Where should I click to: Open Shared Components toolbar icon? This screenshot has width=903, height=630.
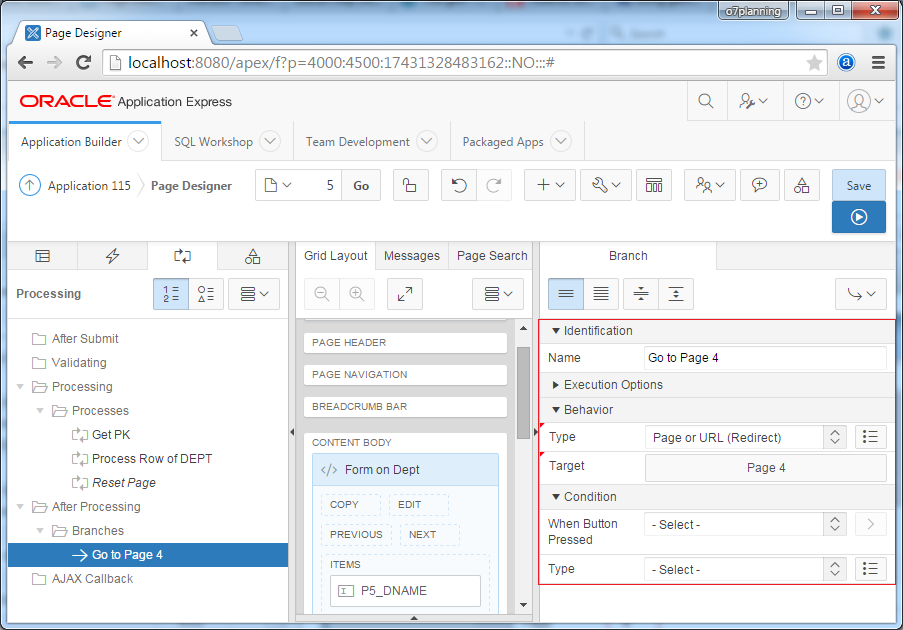pyautogui.click(x=802, y=185)
